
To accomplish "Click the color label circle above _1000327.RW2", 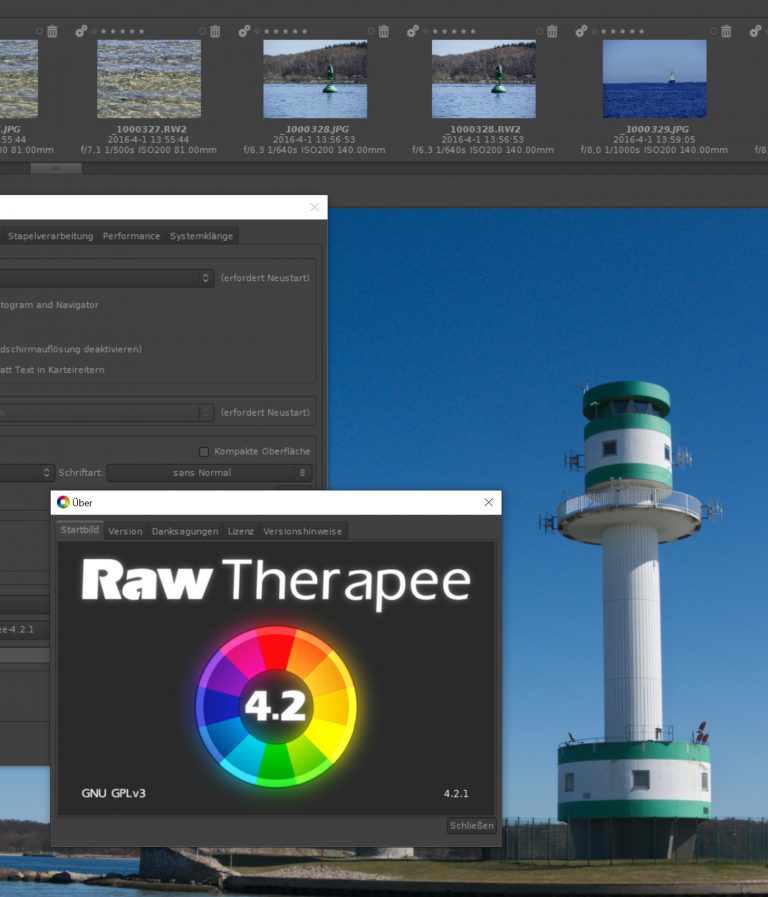I will 202,31.
